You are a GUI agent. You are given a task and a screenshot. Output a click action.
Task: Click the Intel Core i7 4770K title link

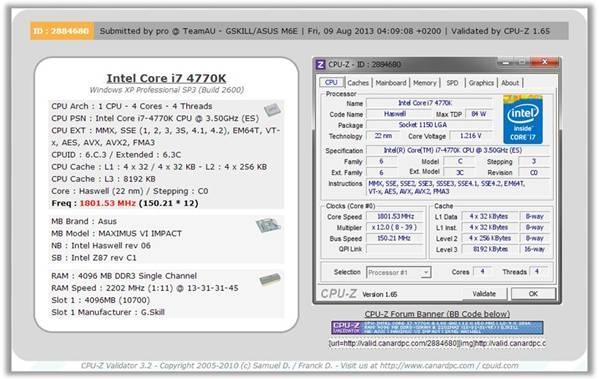pos(166,78)
